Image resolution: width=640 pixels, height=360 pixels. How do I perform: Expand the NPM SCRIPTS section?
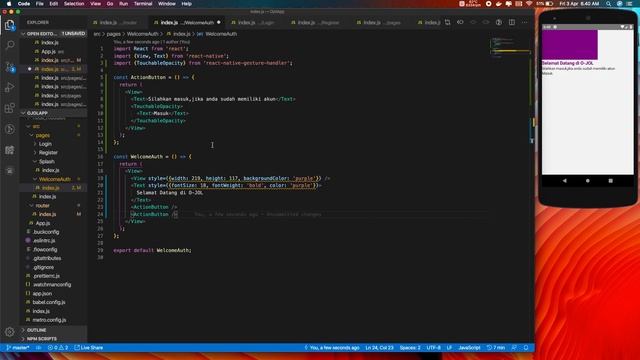tap(54, 339)
